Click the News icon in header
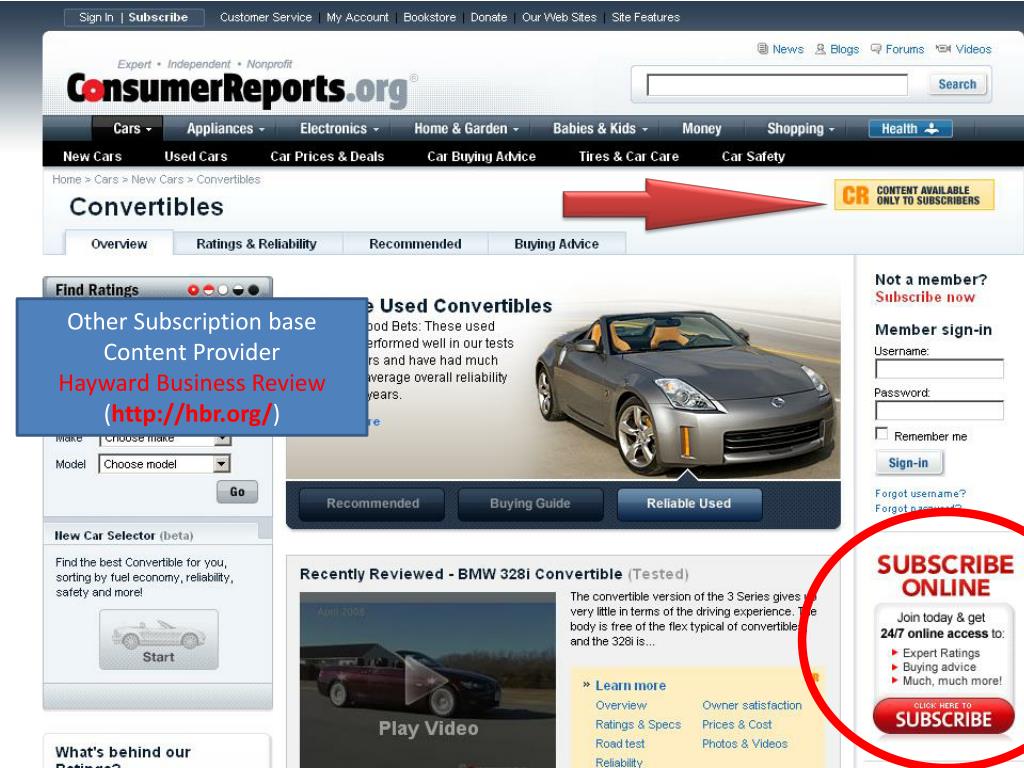1024x768 pixels. [x=762, y=49]
